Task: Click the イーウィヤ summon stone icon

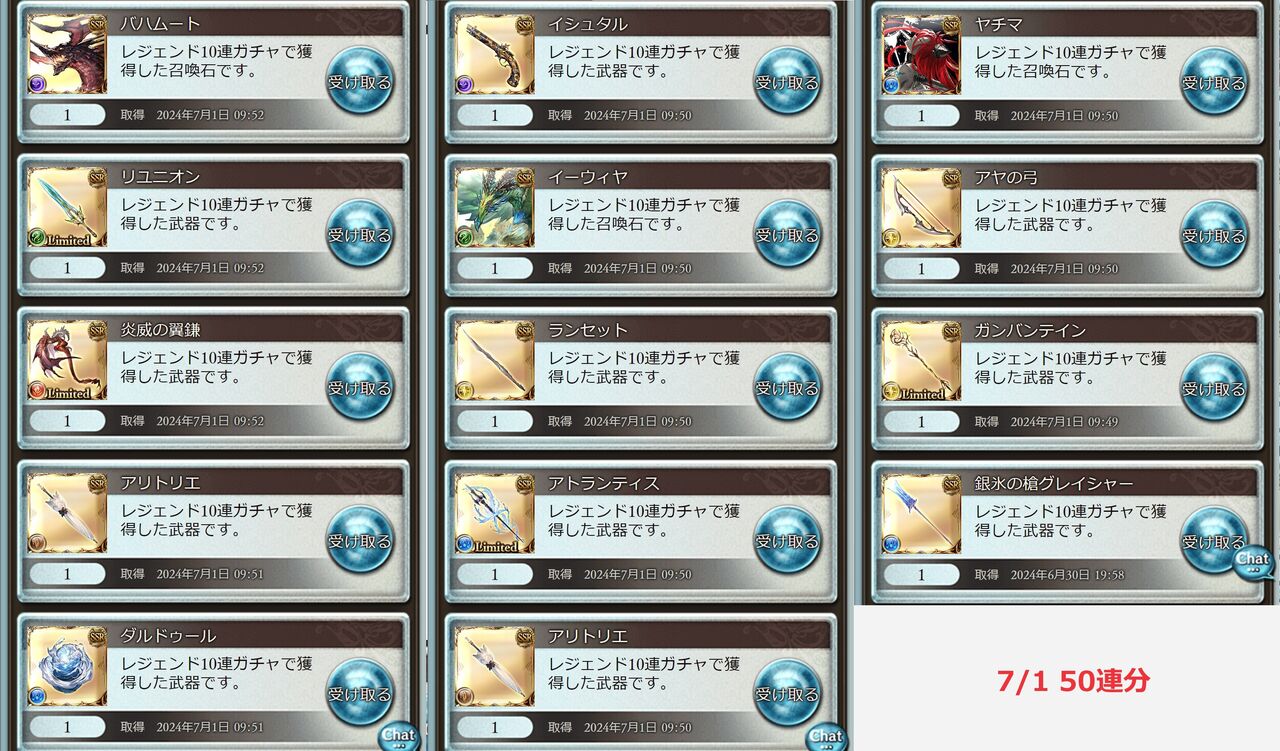Action: click(494, 208)
